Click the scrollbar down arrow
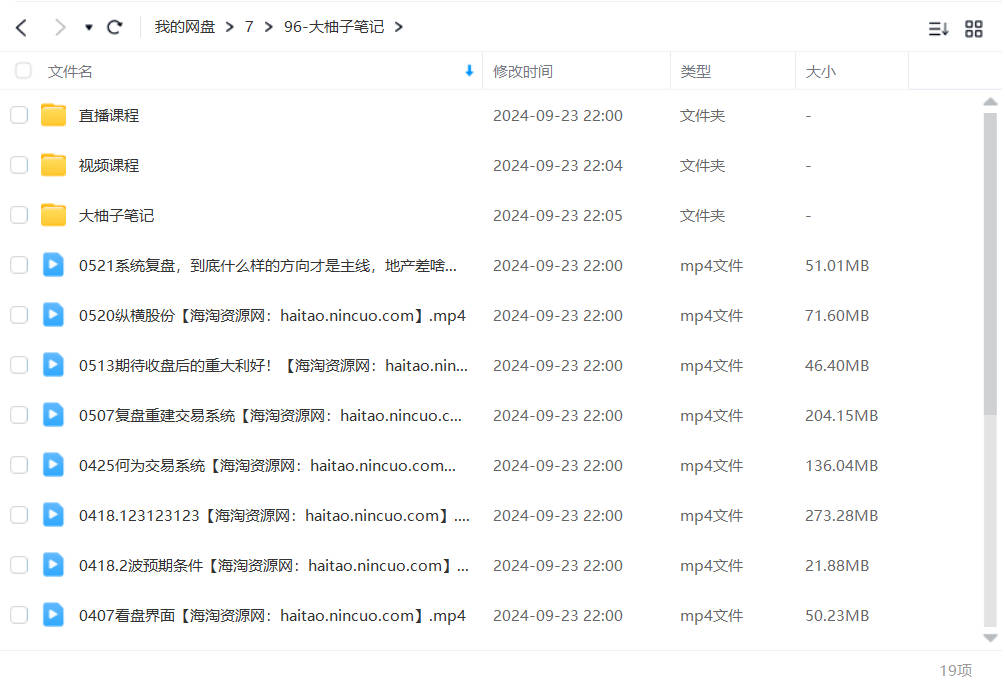This screenshot has width=1005, height=683. coord(990,638)
